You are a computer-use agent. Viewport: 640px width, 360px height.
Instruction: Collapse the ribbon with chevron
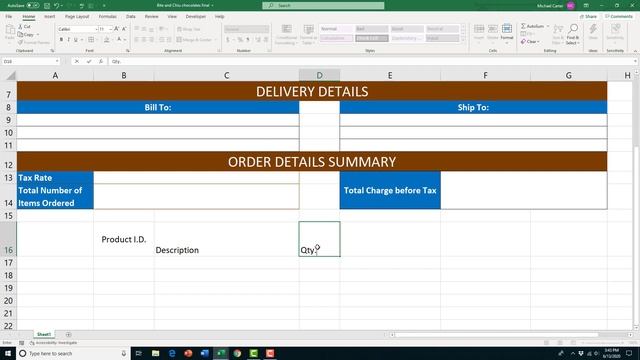click(x=635, y=51)
